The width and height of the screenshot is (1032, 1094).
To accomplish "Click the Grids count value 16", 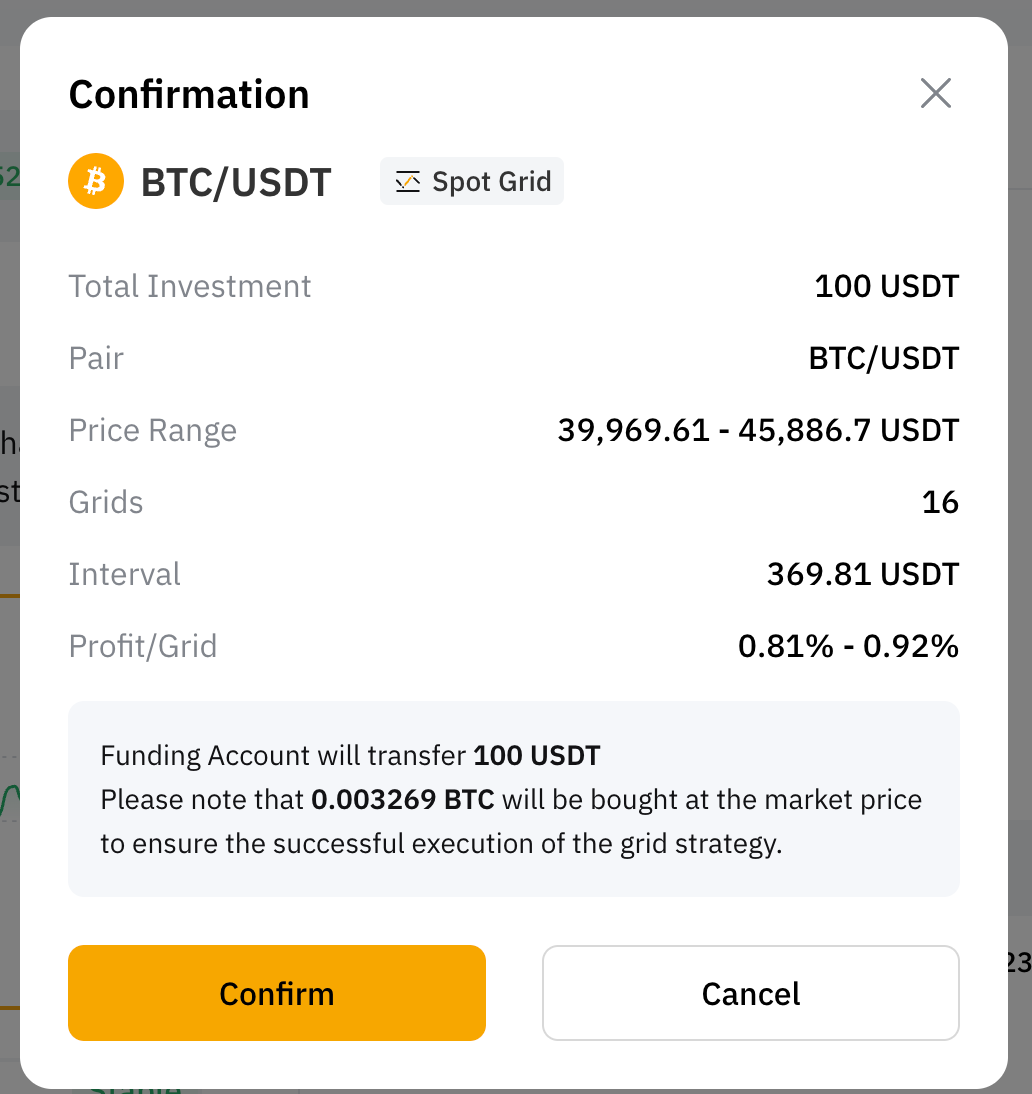I will [x=940, y=502].
